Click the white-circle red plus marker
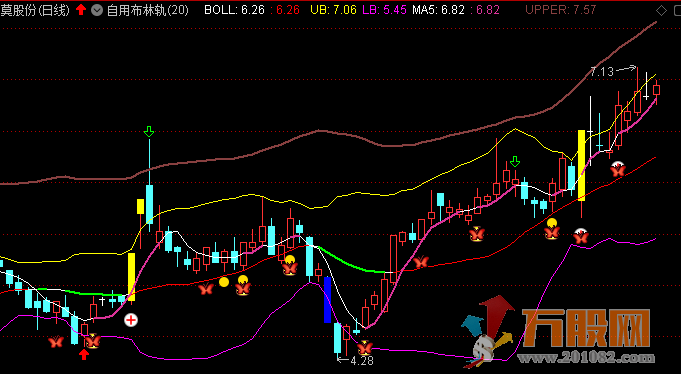 coord(131,321)
